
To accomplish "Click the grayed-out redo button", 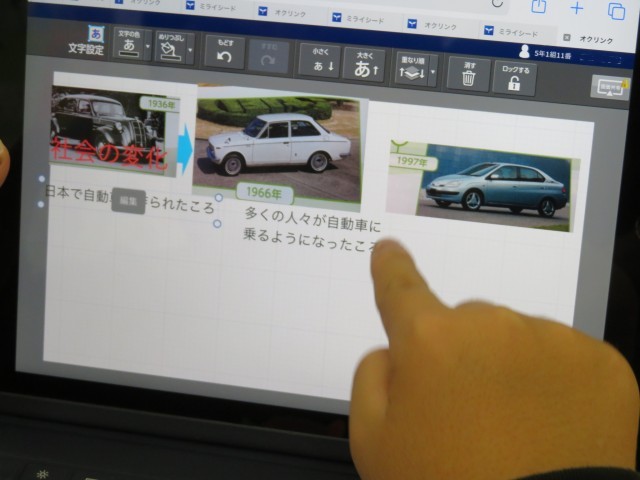I will (269, 57).
